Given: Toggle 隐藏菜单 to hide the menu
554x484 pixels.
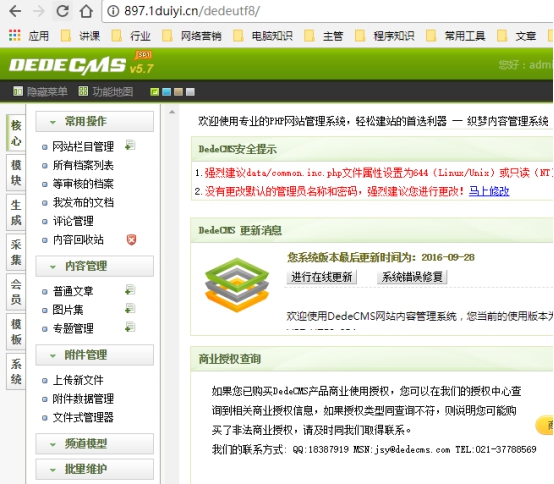Looking at the screenshot, I should click(40, 92).
